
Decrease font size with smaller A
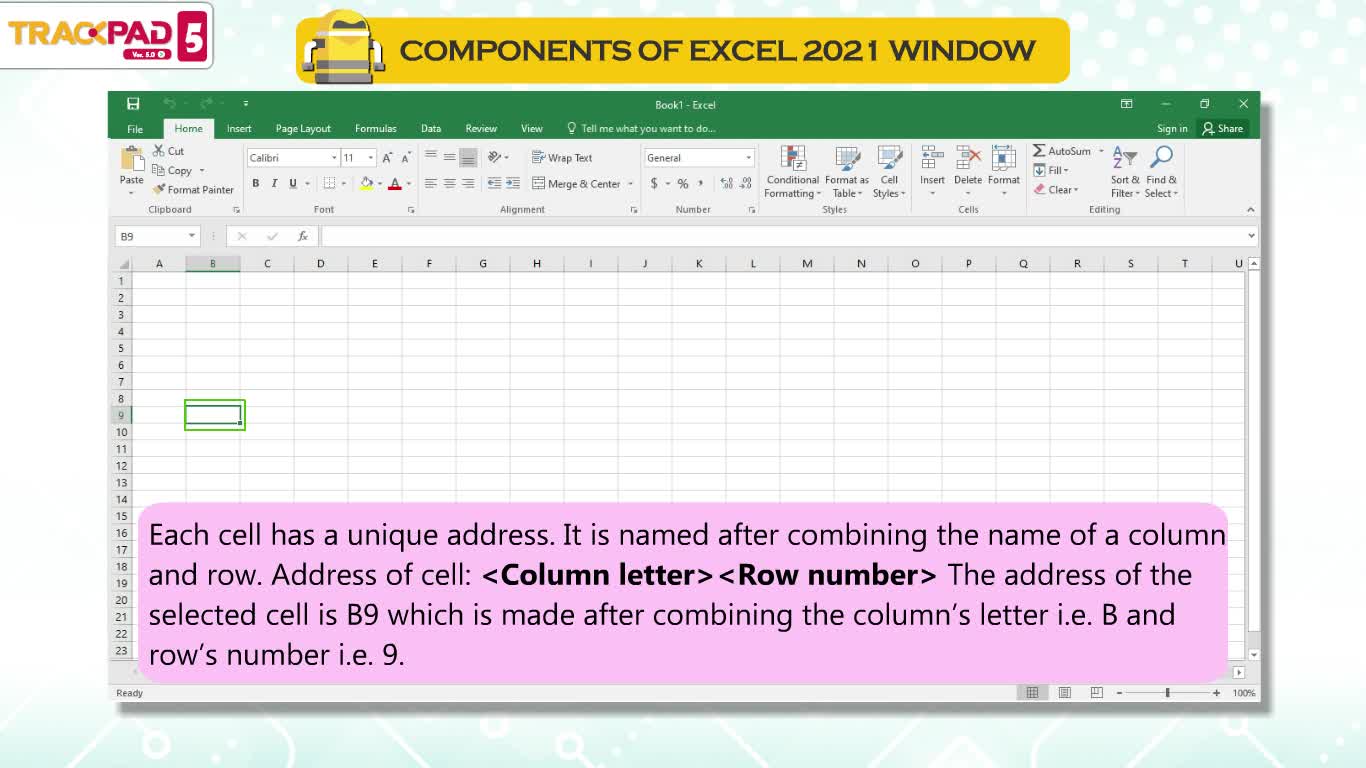405,158
